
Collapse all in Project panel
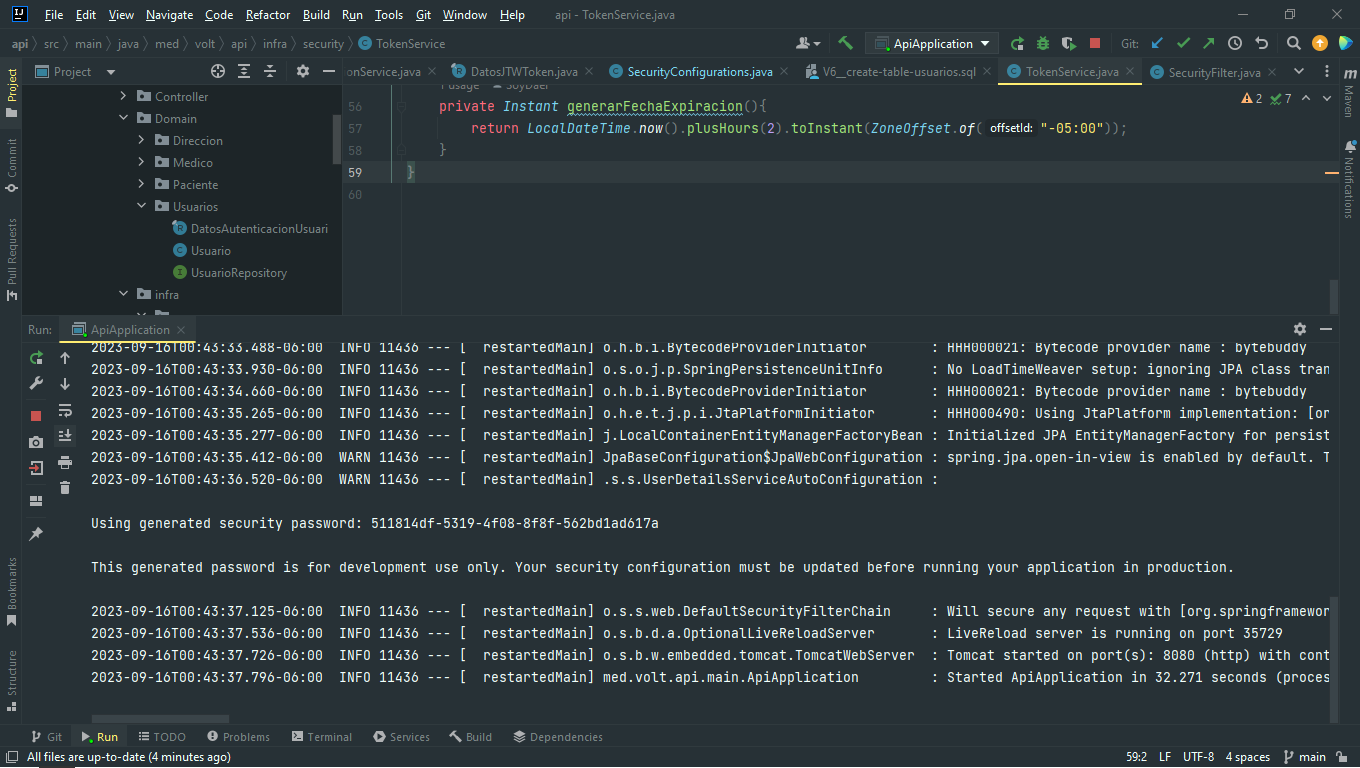(270, 71)
